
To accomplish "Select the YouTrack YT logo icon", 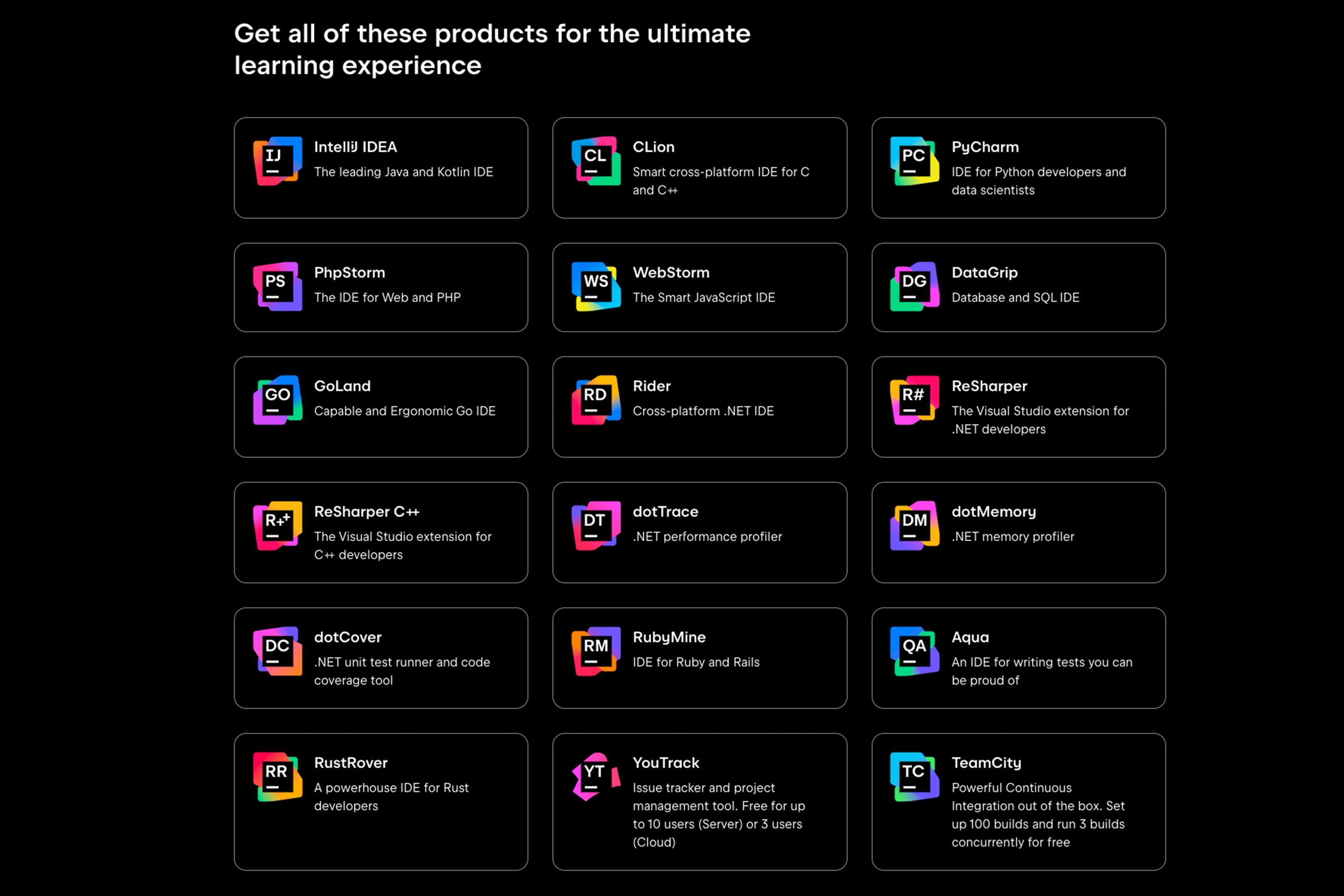I will 596,777.
